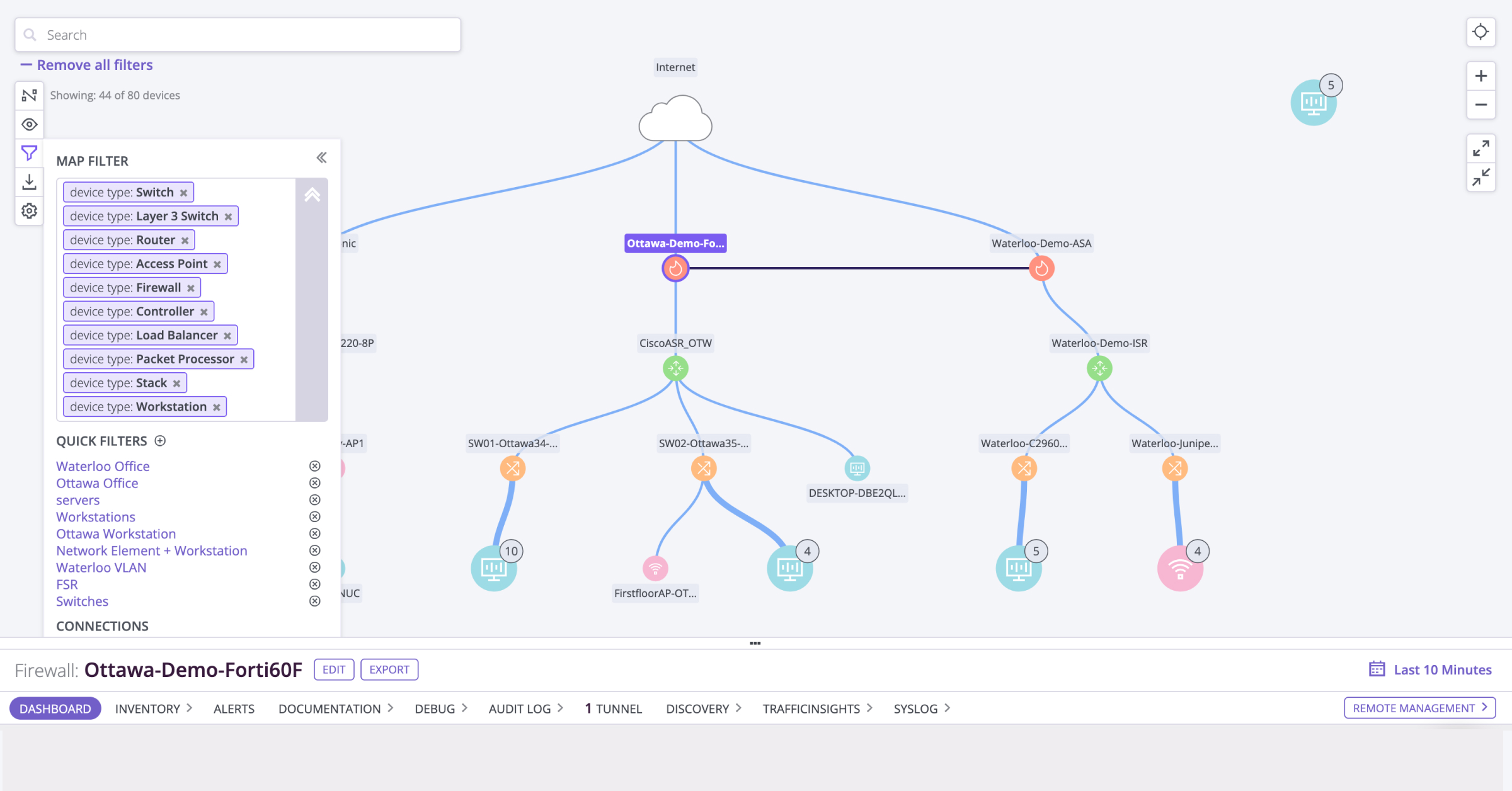1512x791 pixels.
Task: Expand map with the expand-arrows icon
Action: (x=1481, y=149)
